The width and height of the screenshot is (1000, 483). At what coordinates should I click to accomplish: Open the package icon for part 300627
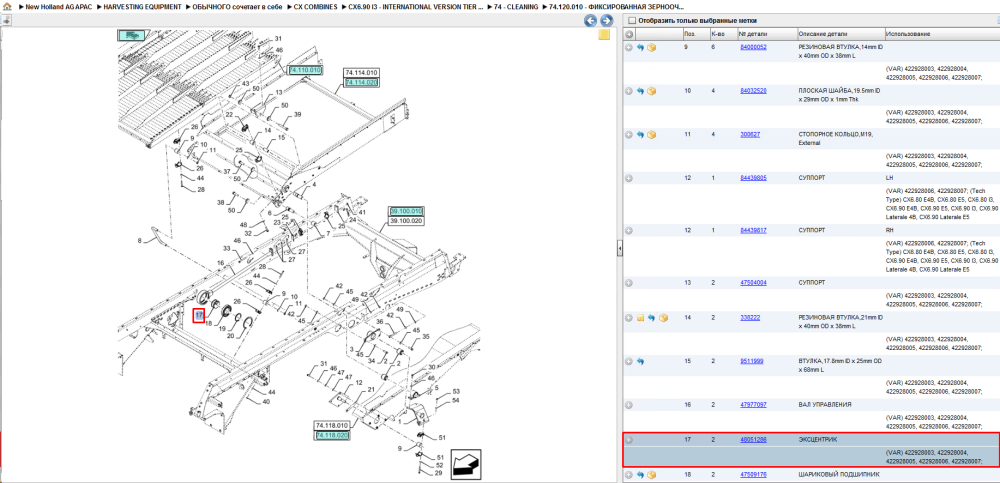pos(651,135)
